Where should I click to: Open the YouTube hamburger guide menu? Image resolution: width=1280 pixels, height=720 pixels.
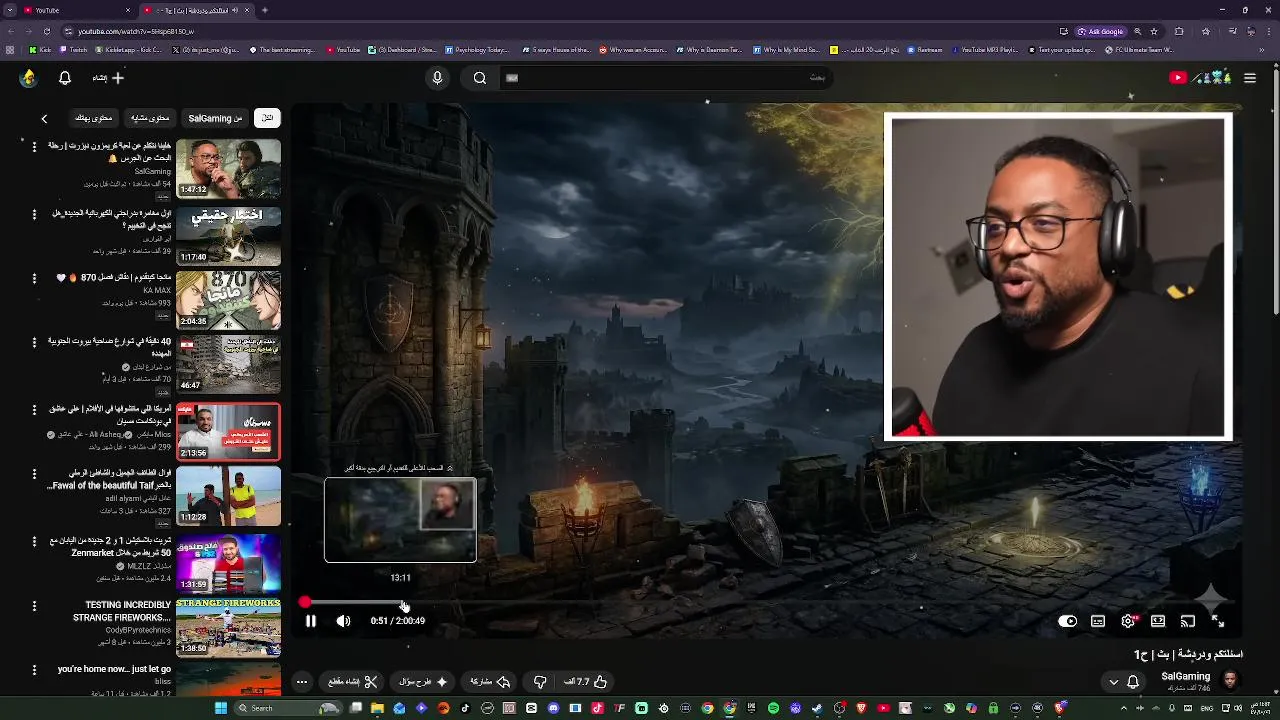point(1250,78)
